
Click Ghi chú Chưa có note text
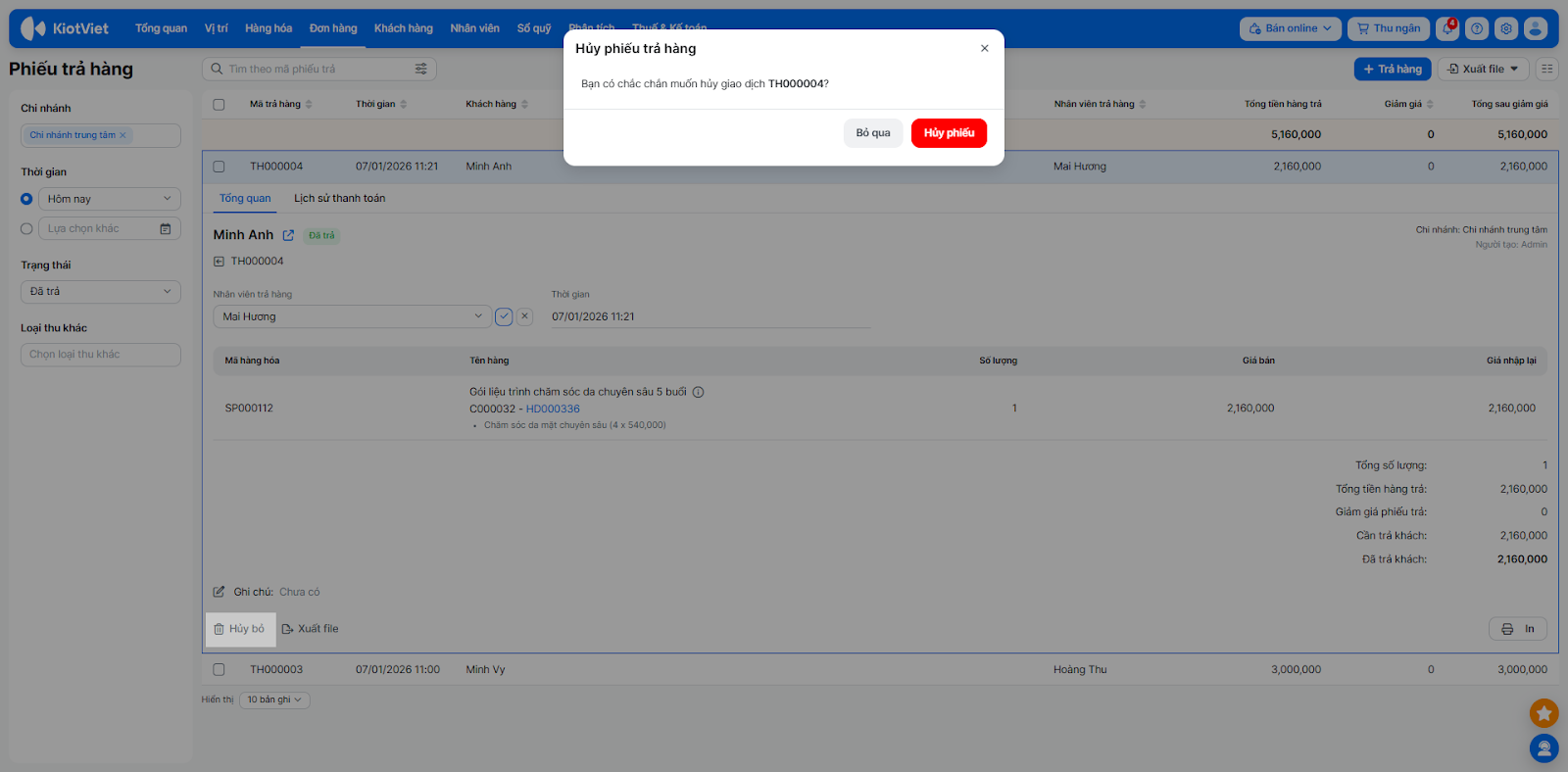(299, 592)
